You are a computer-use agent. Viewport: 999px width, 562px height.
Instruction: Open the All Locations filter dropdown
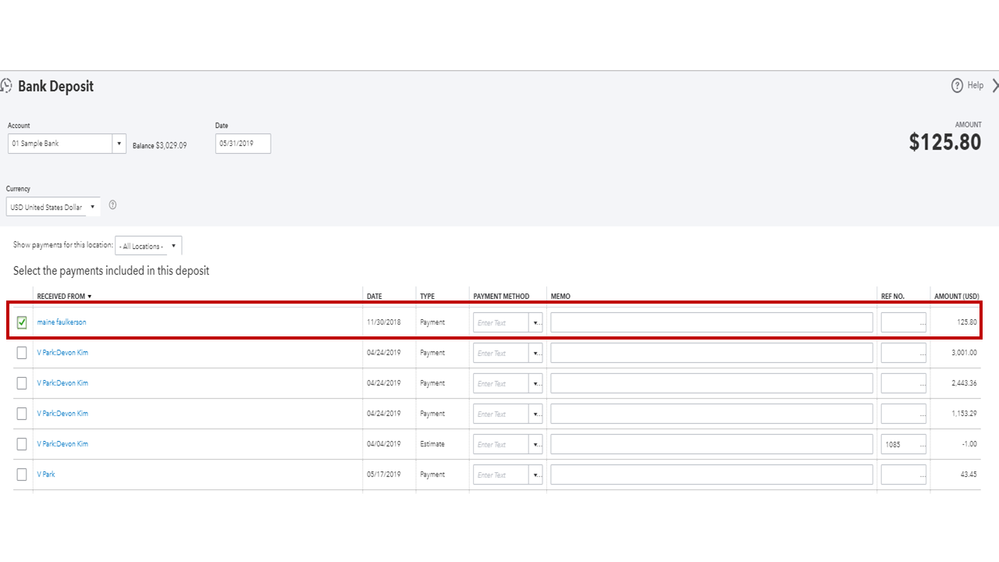[x=174, y=246]
